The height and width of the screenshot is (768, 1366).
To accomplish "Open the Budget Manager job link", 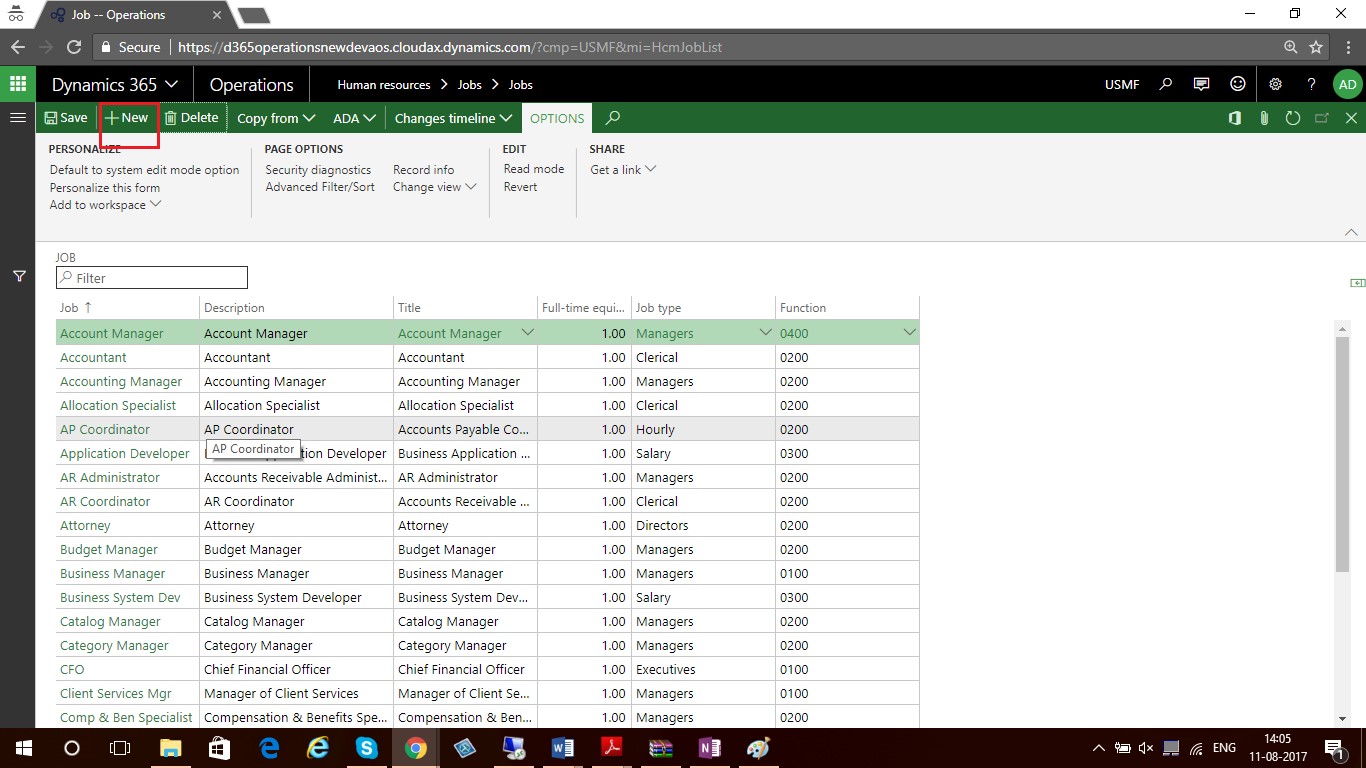I will [x=109, y=549].
